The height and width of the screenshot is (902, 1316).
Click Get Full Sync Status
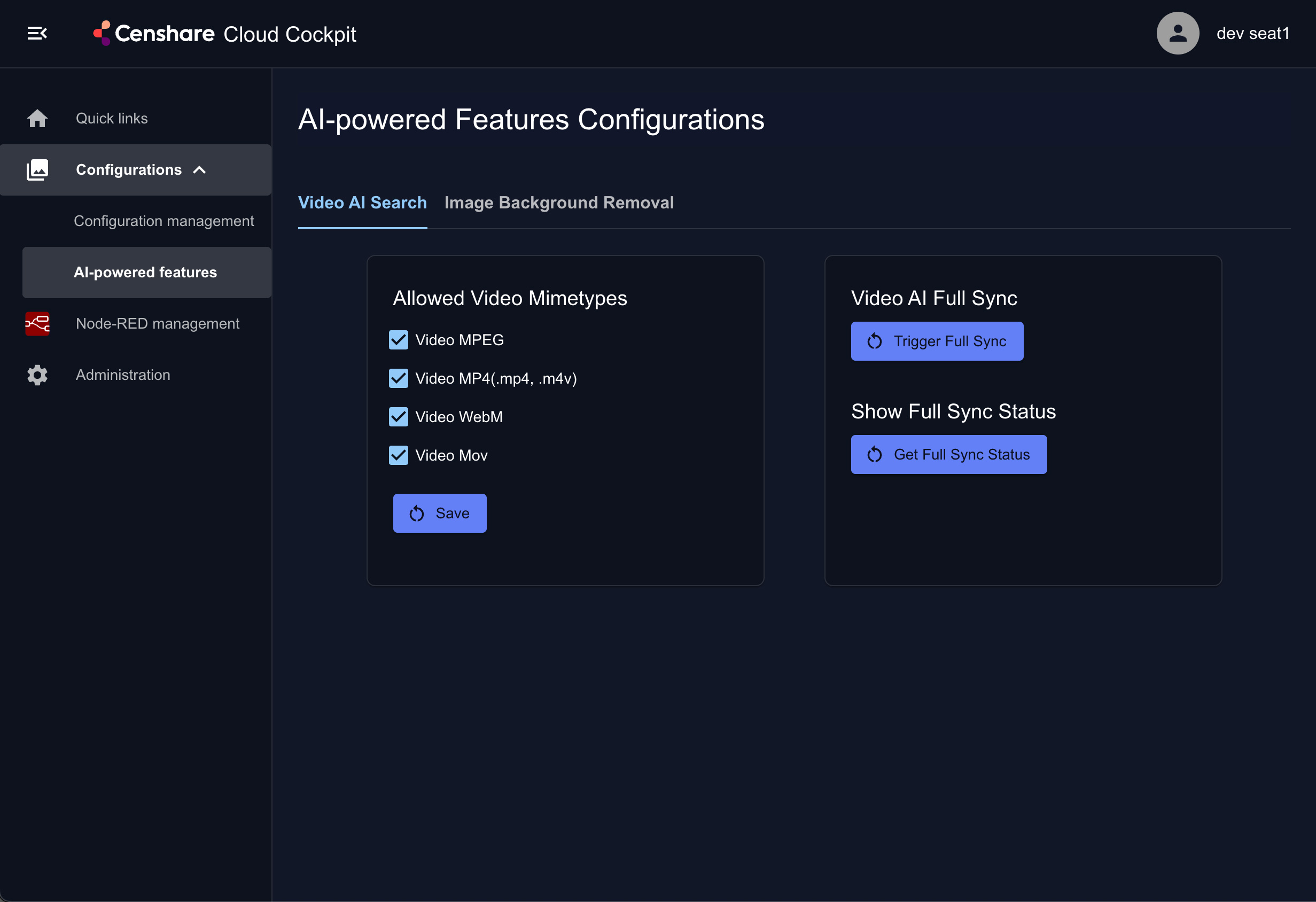948,454
